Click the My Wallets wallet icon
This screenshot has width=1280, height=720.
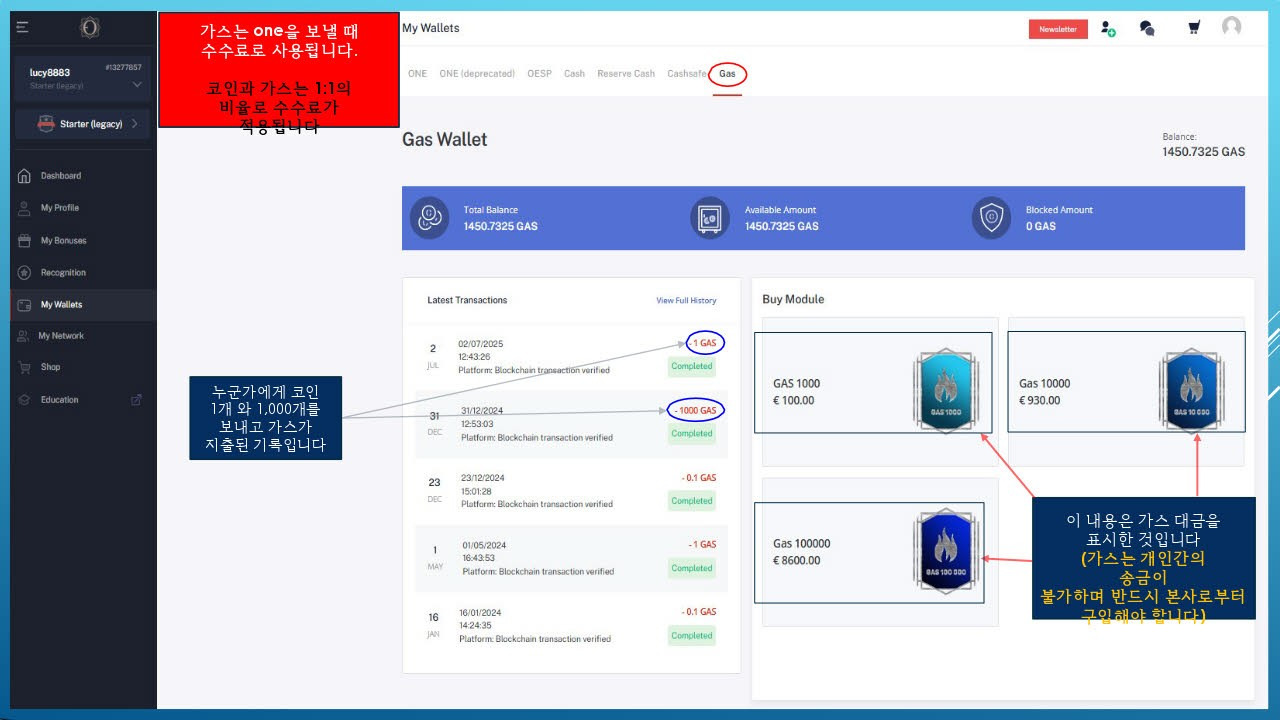coord(25,305)
